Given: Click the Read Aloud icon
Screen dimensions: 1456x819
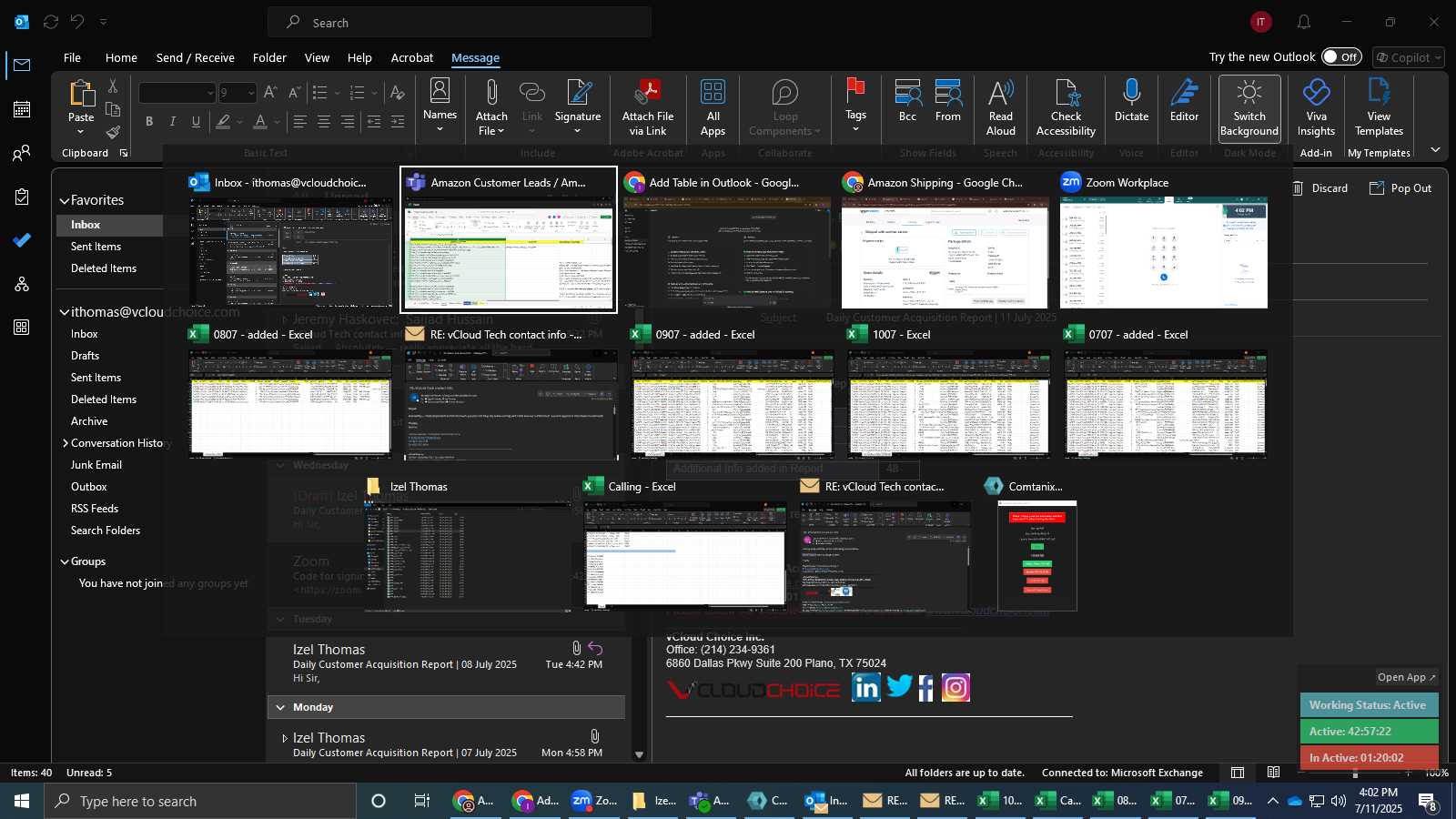Looking at the screenshot, I should [1000, 93].
